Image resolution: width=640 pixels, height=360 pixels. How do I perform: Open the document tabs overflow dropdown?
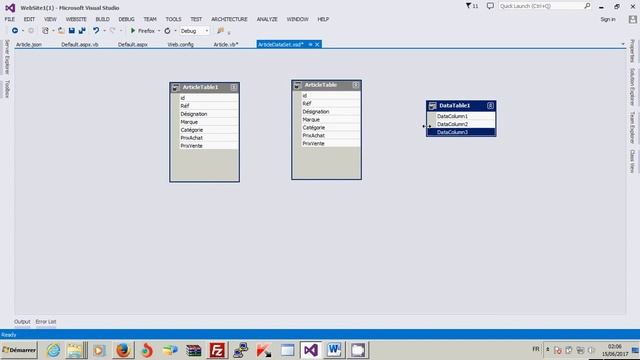coord(623,44)
